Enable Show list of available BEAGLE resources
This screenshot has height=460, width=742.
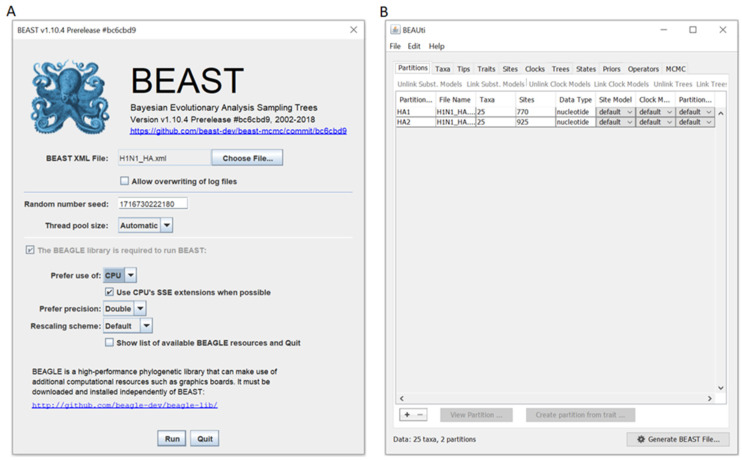pyautogui.click(x=109, y=342)
